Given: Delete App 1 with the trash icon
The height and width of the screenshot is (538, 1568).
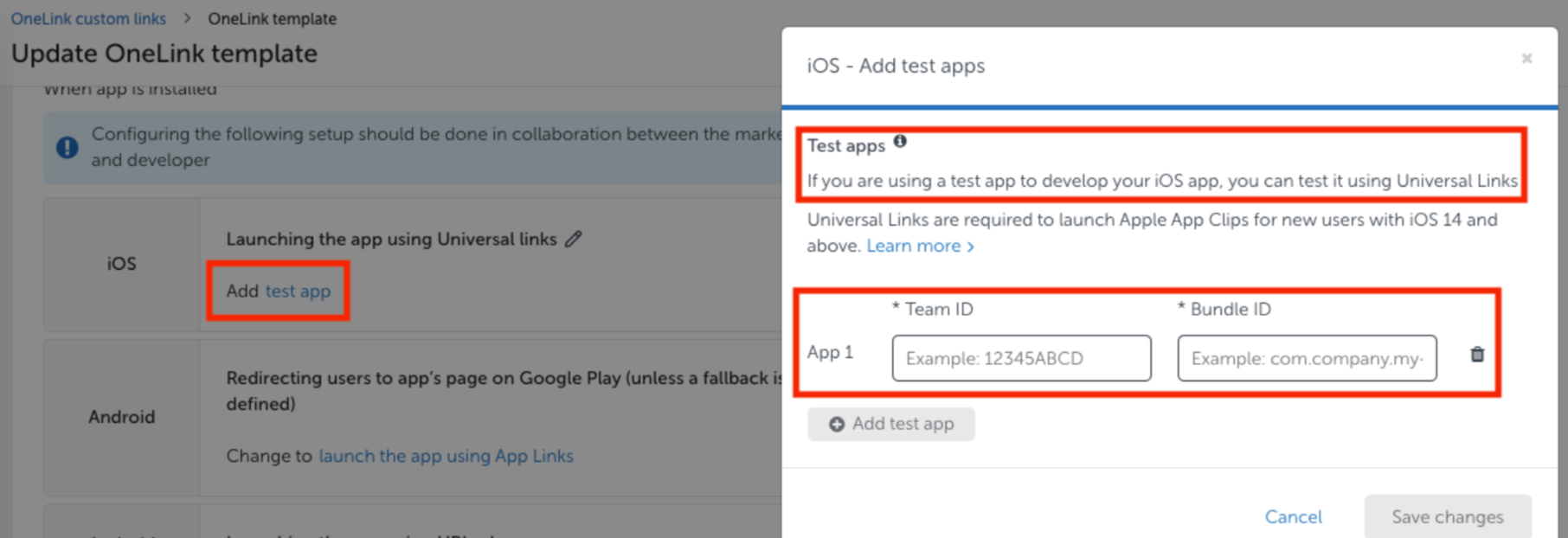Looking at the screenshot, I should pos(1477,355).
